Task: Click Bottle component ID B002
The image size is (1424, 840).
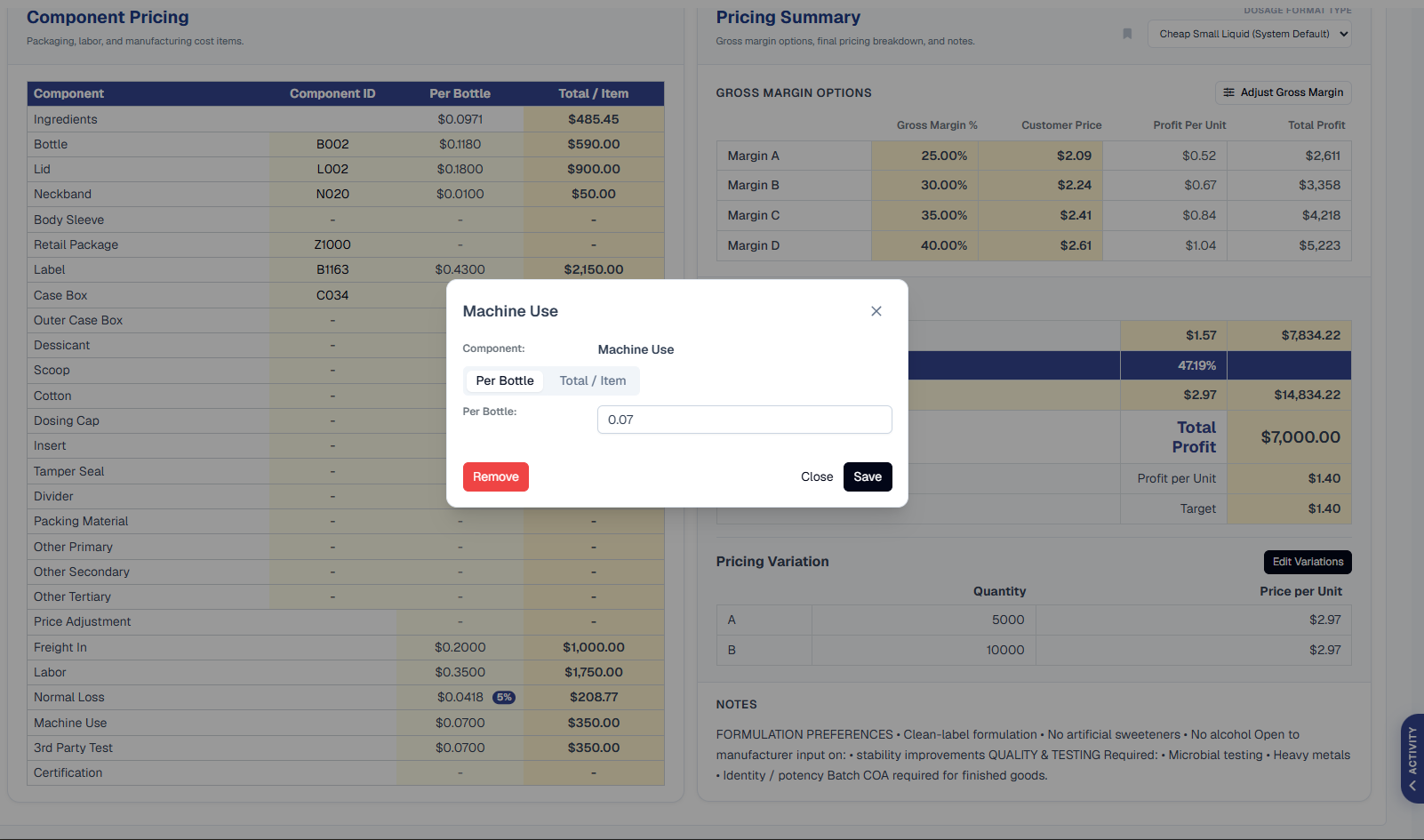Action: tap(332, 144)
